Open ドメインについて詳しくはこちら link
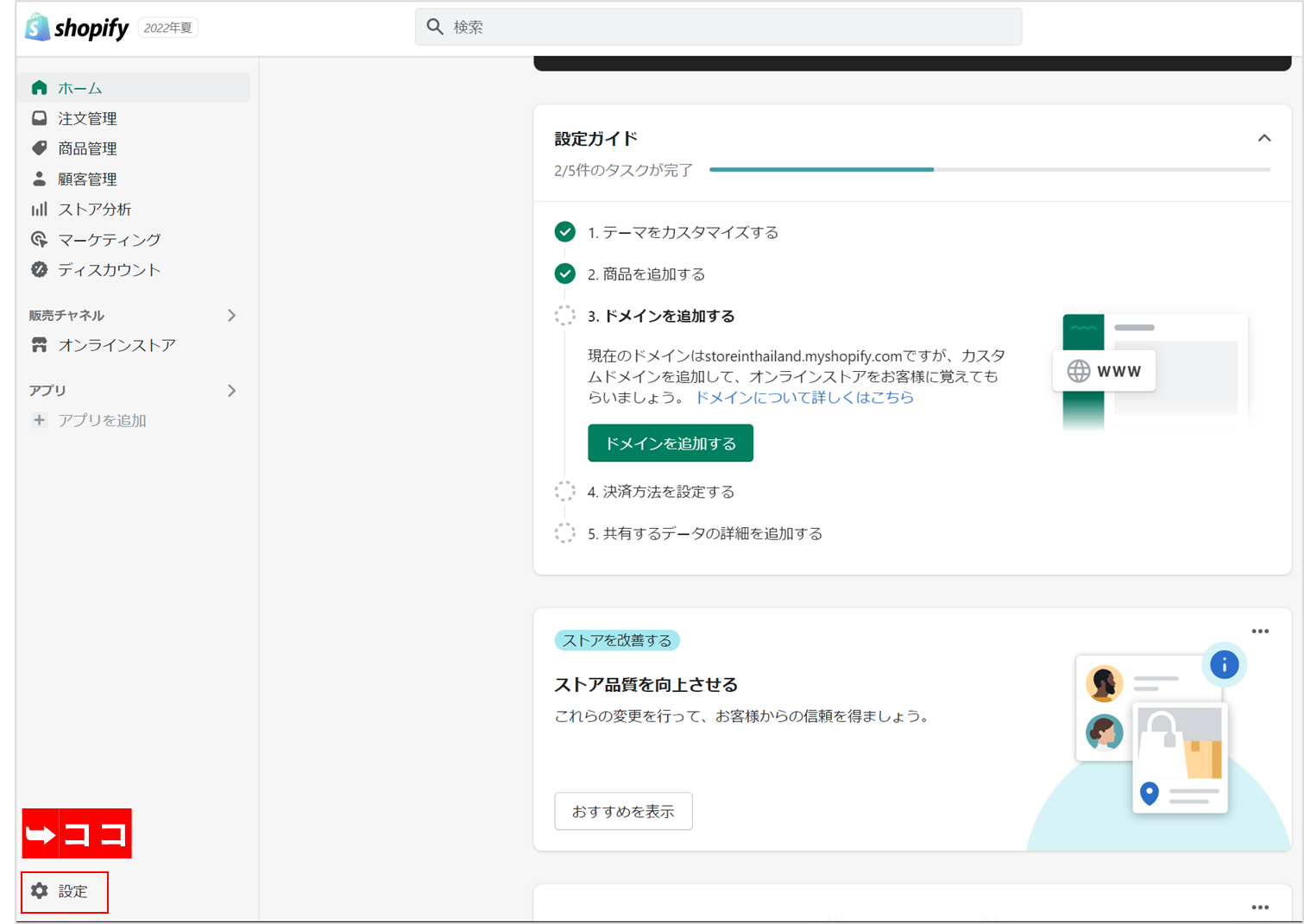This screenshot has width=1304, height=924. (804, 397)
